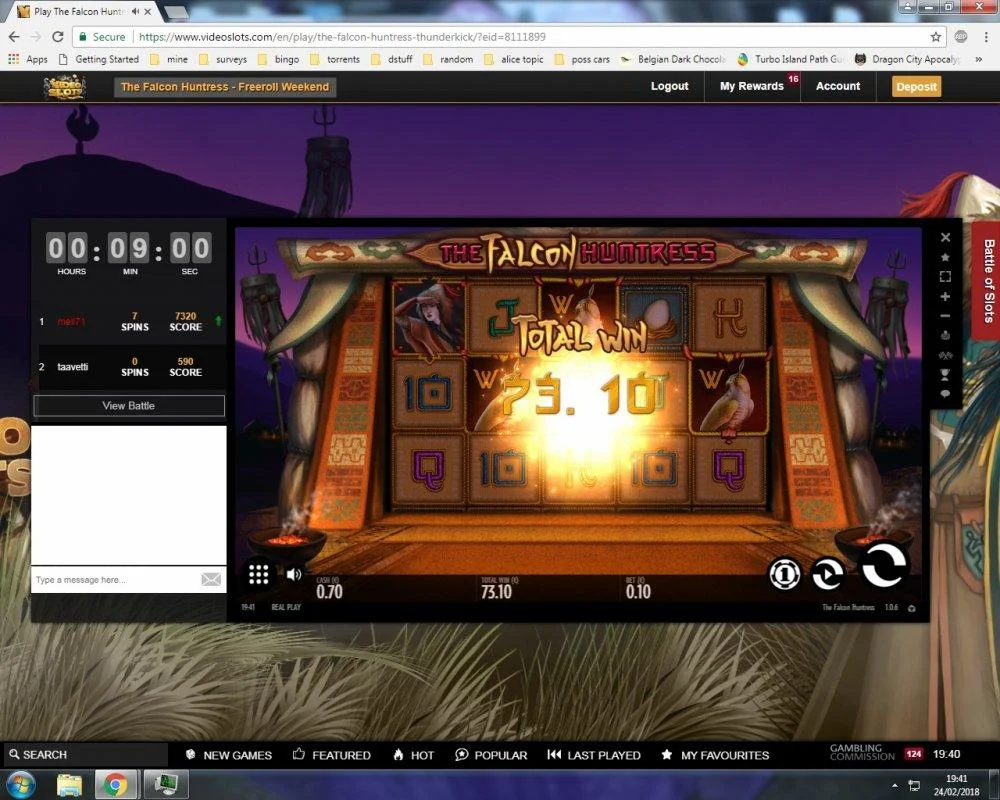The image size is (1000, 800).
Task: Click Logout in the top navigation
Action: tap(669, 86)
